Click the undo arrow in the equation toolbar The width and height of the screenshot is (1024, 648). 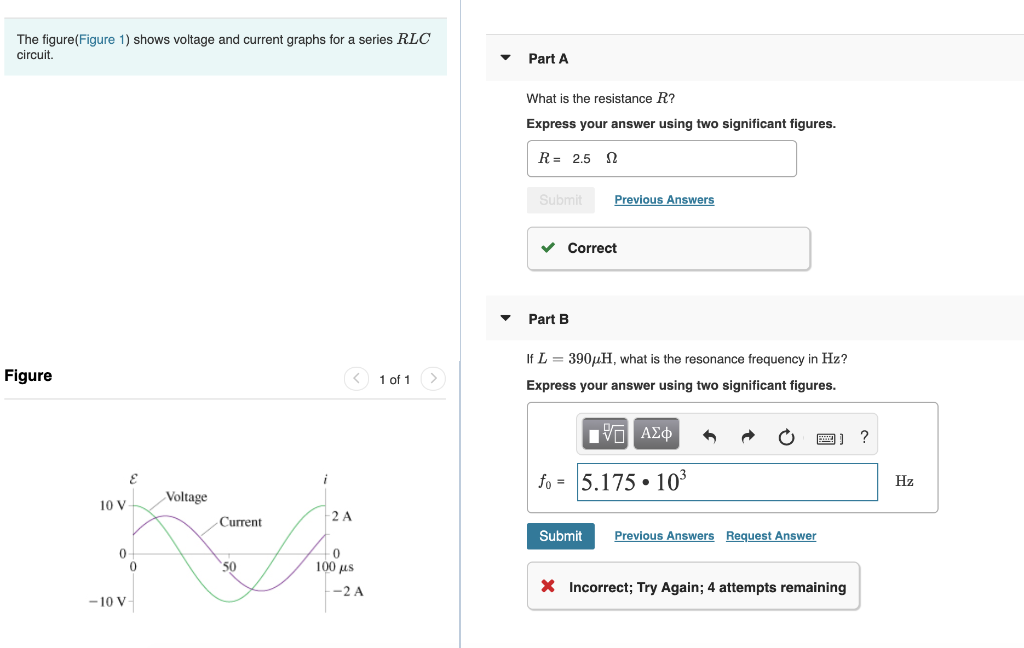tap(710, 434)
